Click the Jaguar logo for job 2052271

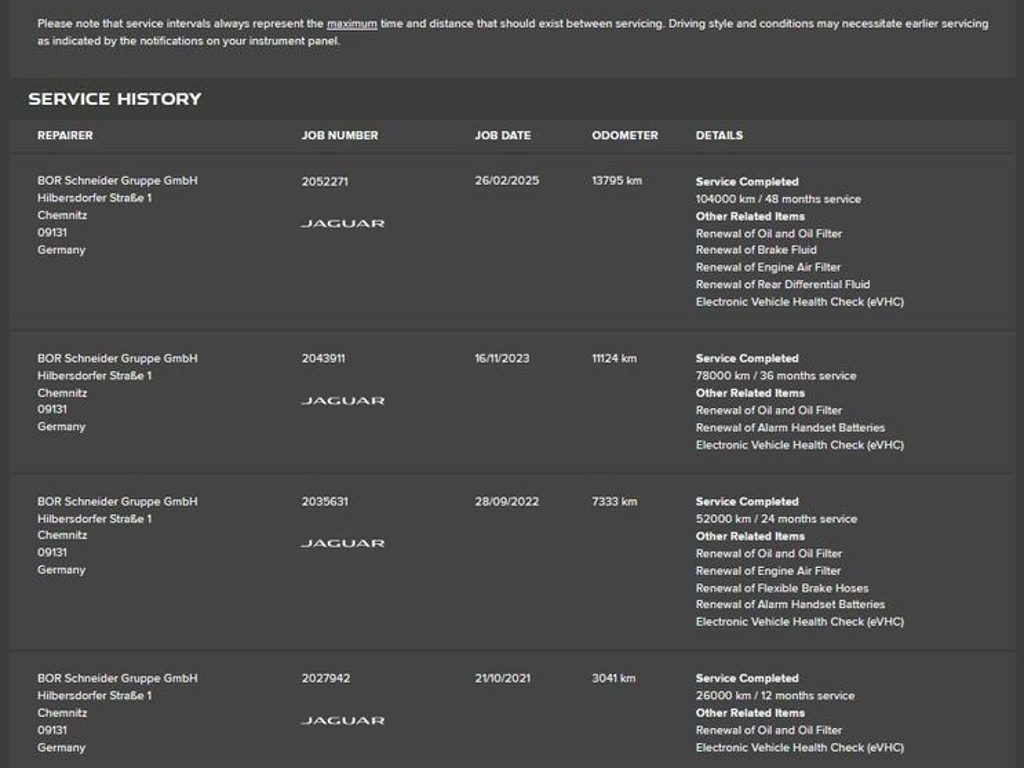(x=343, y=223)
